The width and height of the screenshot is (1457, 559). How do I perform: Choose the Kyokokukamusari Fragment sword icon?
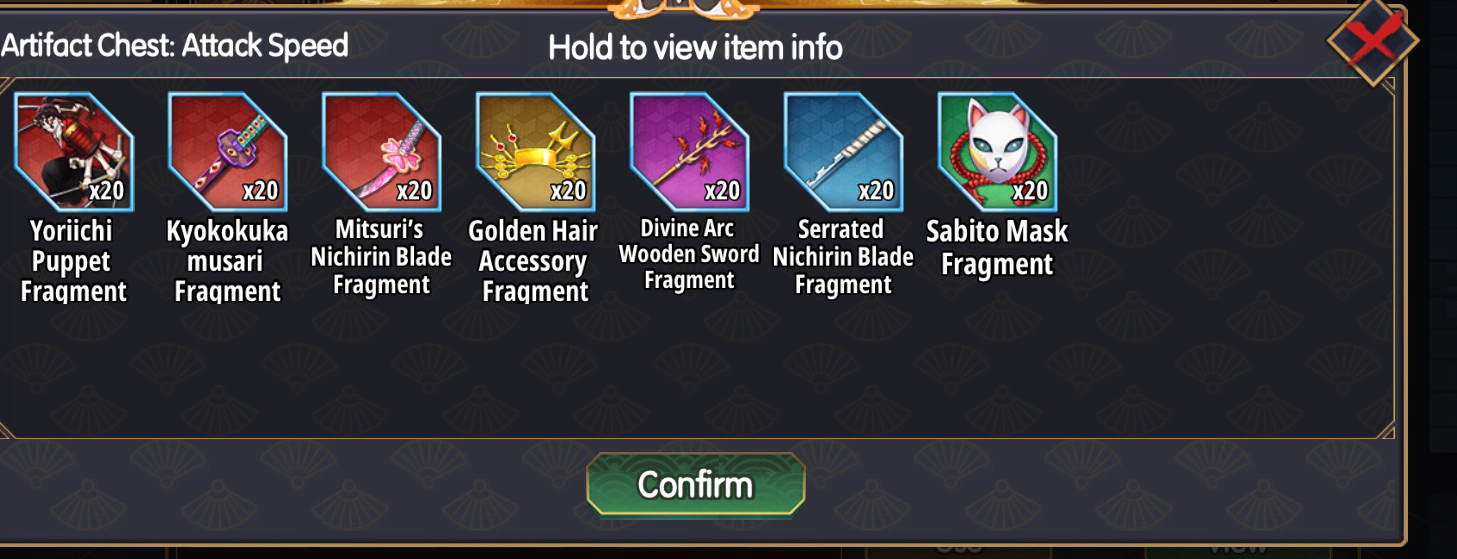point(228,152)
